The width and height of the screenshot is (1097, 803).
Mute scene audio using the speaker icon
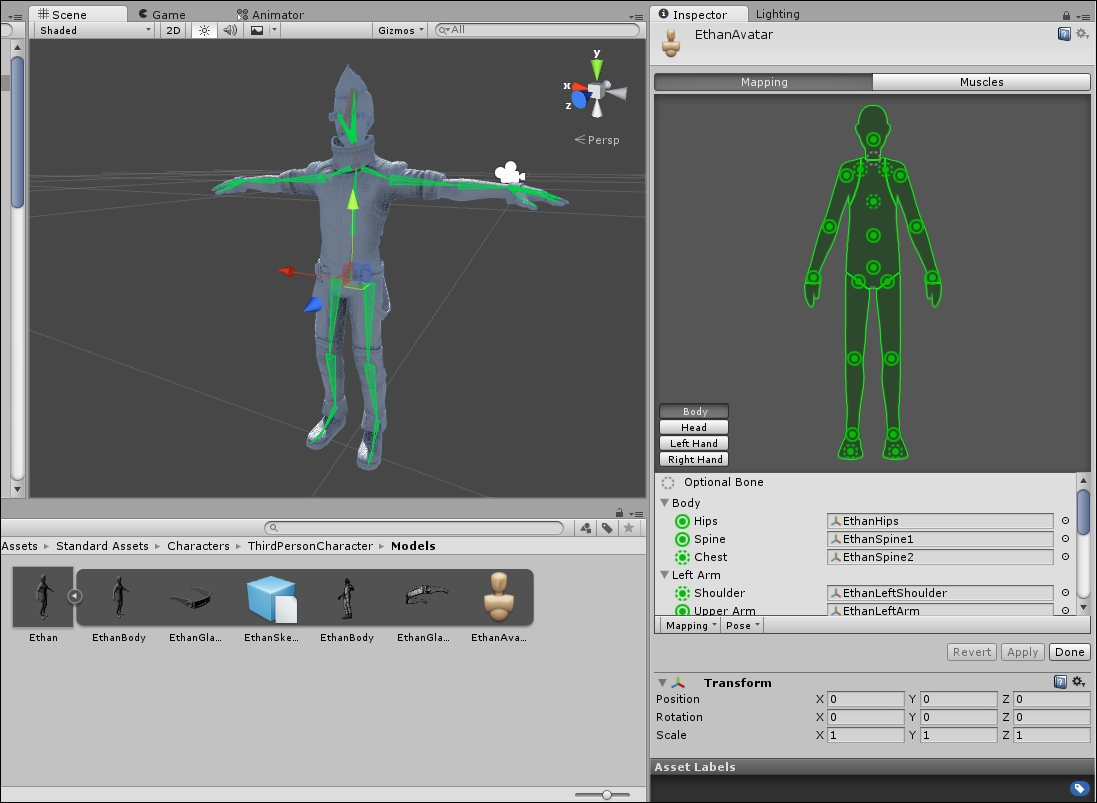[x=228, y=30]
